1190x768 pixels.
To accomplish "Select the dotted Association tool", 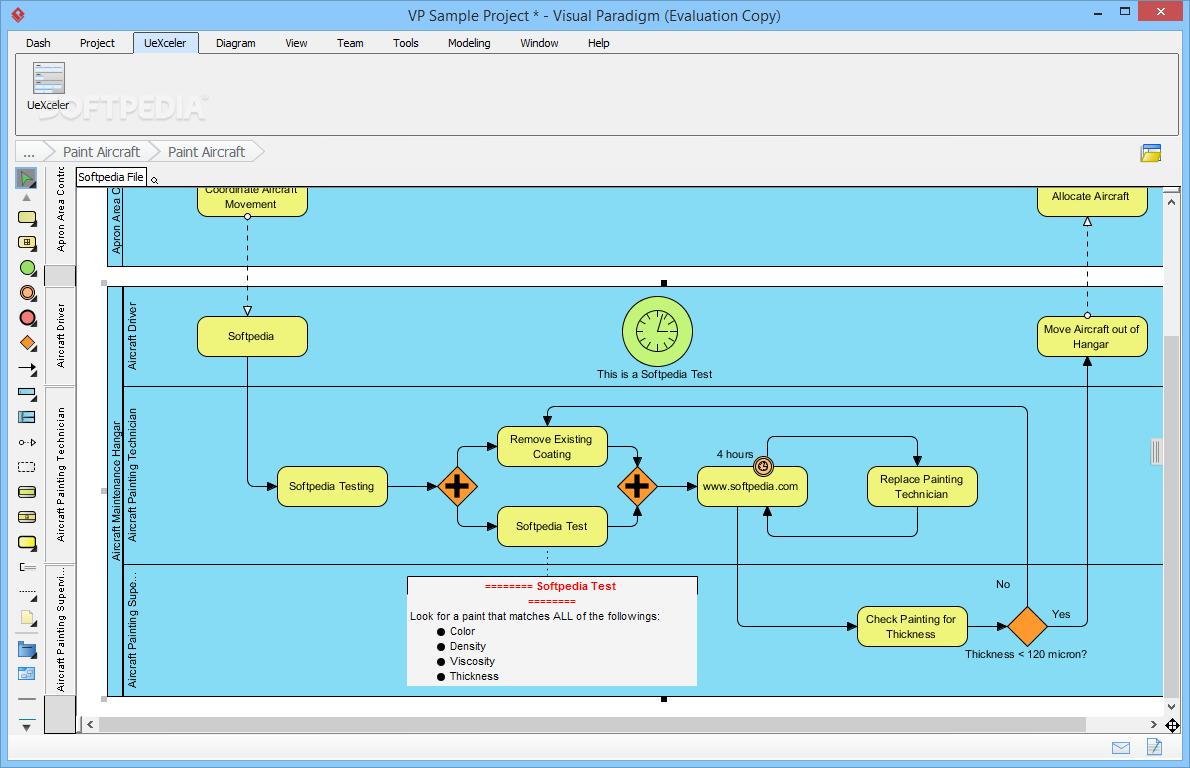I will click(27, 593).
